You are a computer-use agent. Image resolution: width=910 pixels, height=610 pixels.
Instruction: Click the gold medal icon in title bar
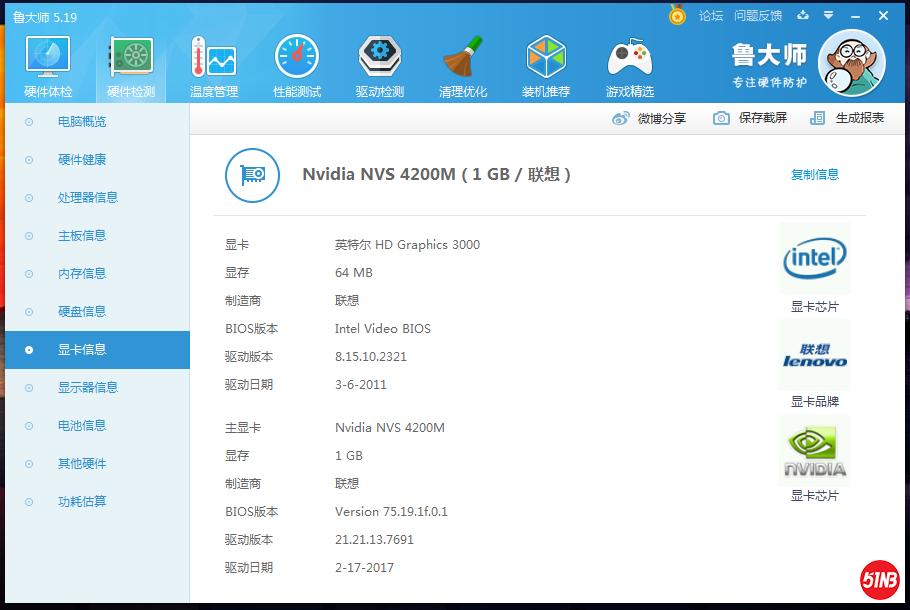tap(678, 16)
